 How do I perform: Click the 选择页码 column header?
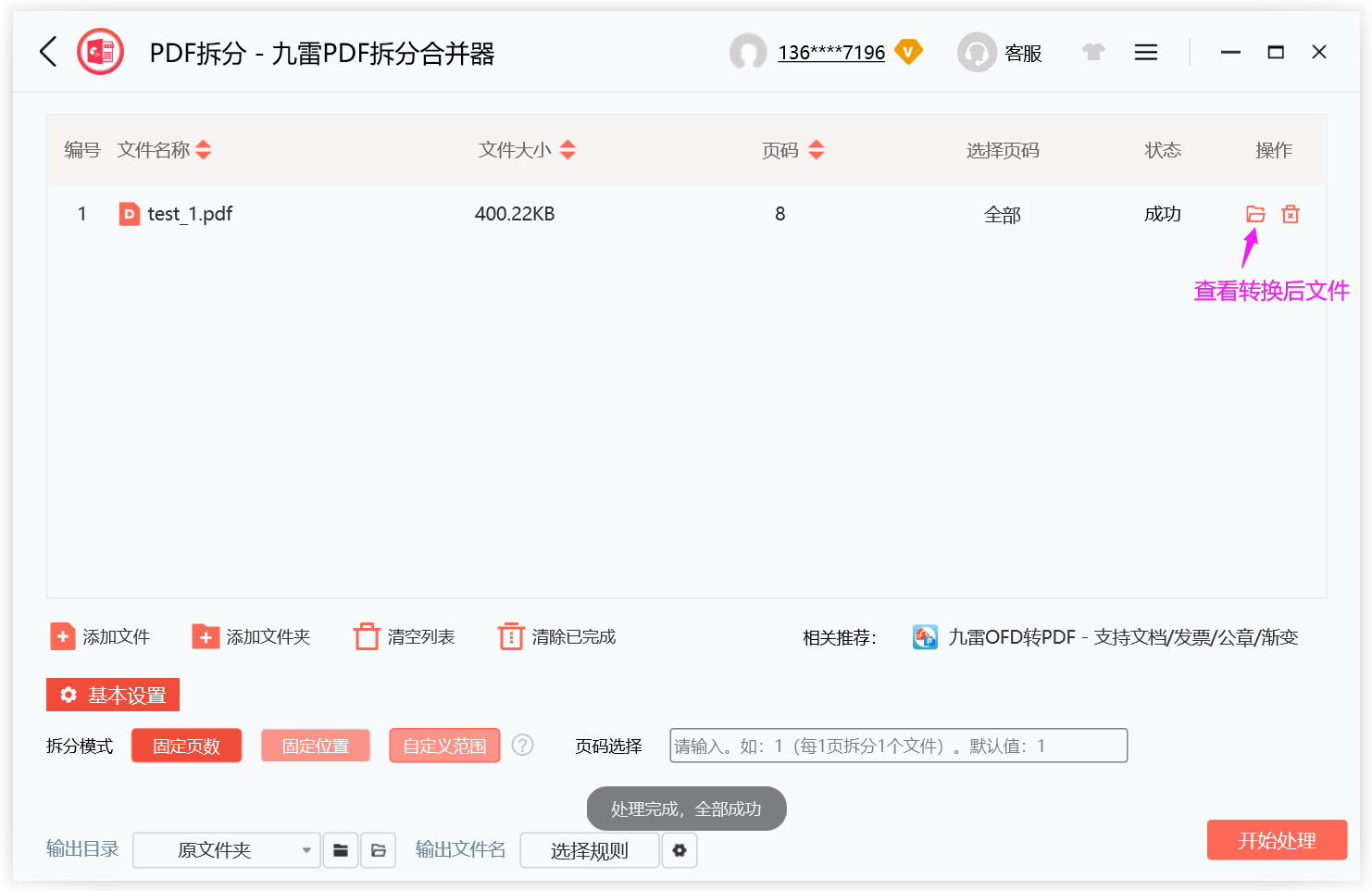pyautogui.click(x=1003, y=150)
